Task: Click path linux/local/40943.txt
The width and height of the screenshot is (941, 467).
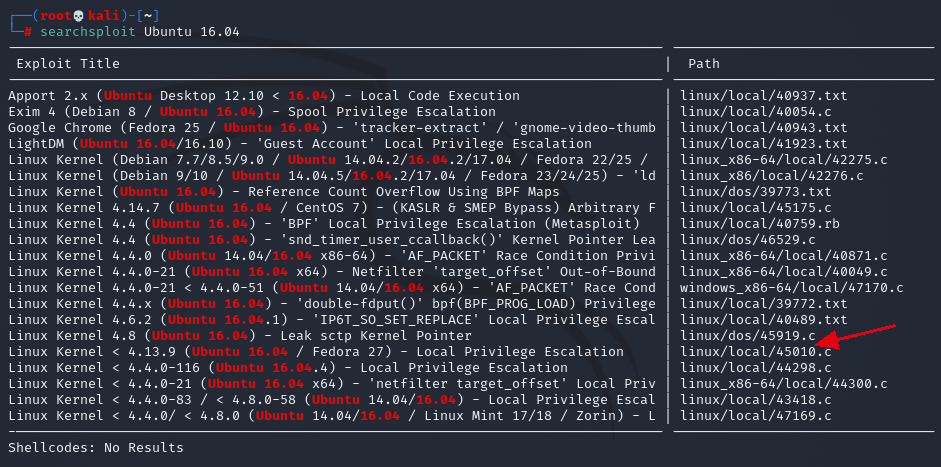Action: [763, 128]
